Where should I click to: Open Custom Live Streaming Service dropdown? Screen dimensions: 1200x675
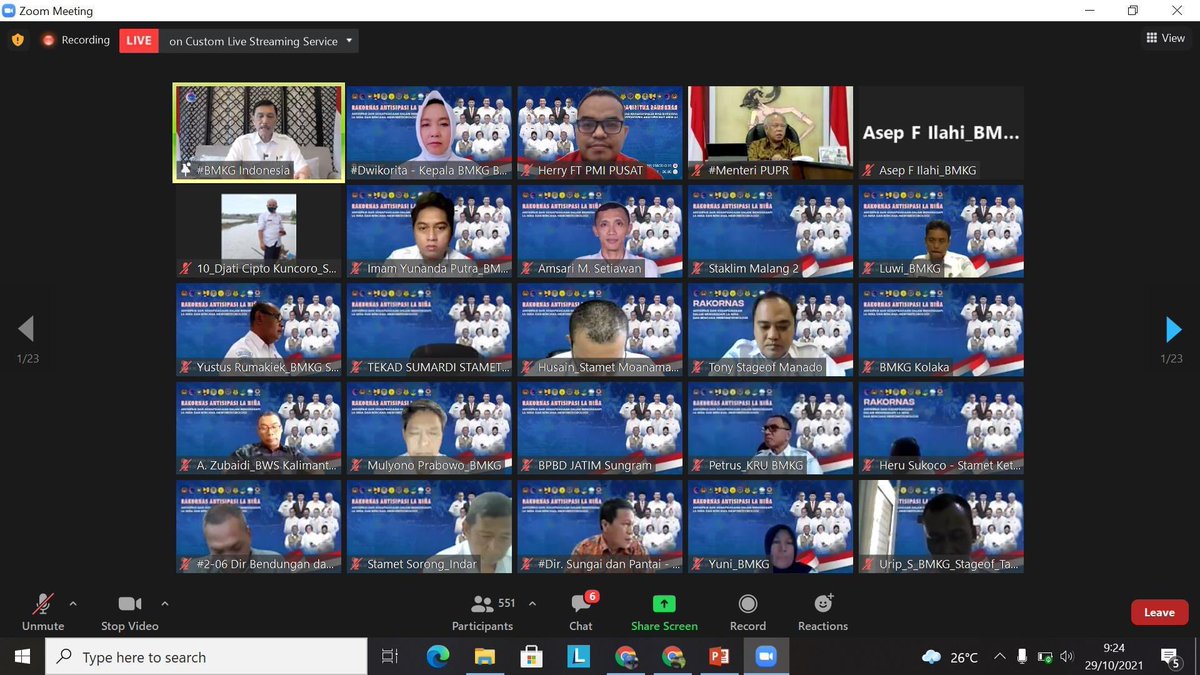pyautogui.click(x=258, y=41)
